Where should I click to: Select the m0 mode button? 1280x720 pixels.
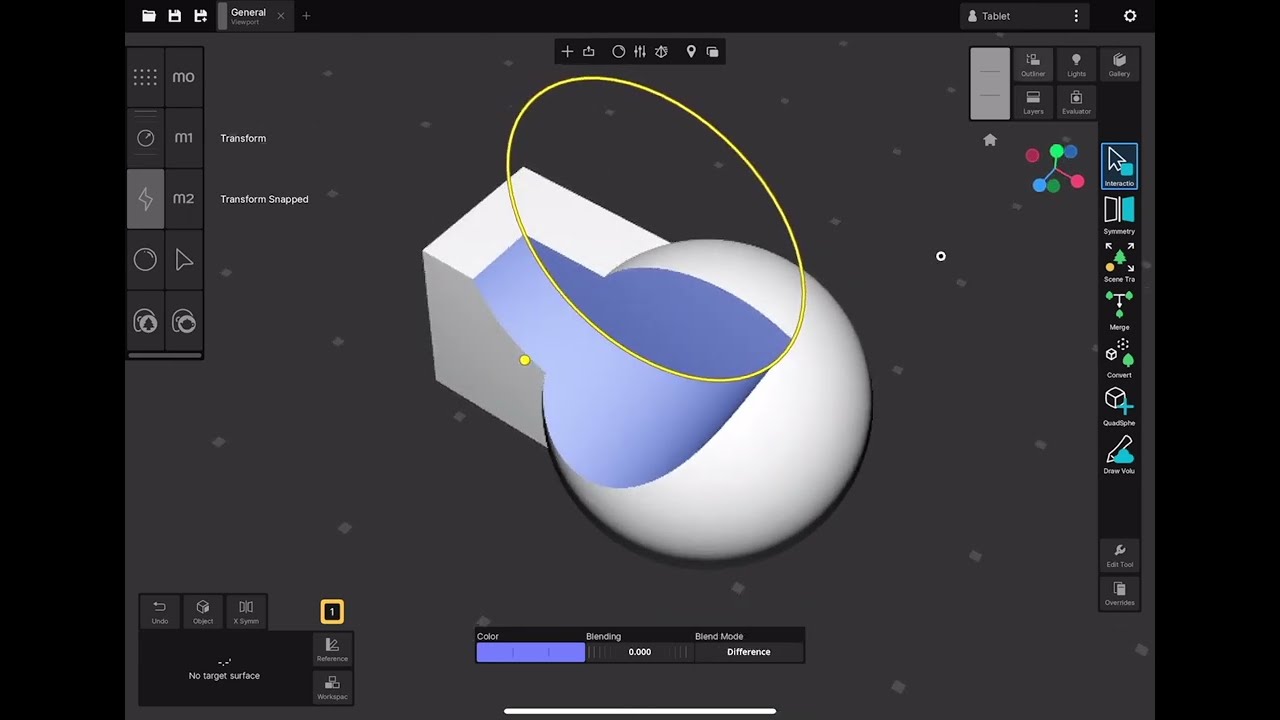tap(183, 77)
